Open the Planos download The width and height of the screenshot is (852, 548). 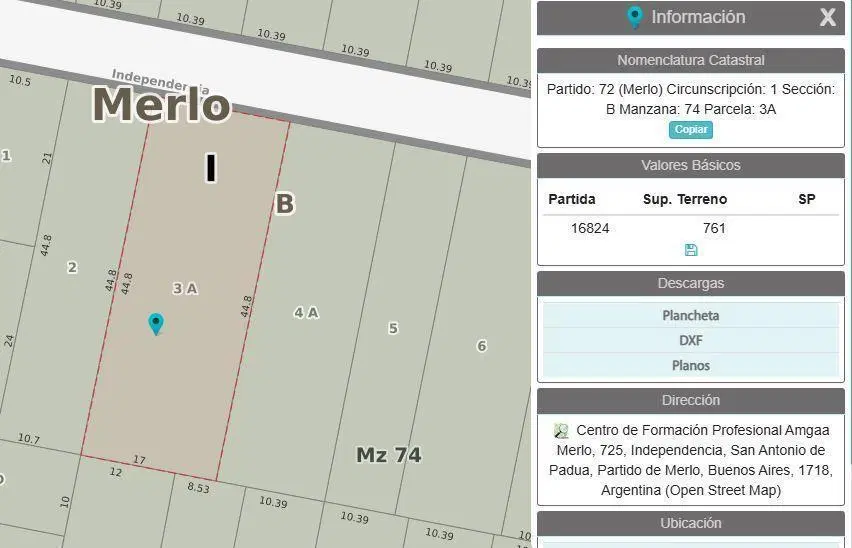[x=691, y=366]
